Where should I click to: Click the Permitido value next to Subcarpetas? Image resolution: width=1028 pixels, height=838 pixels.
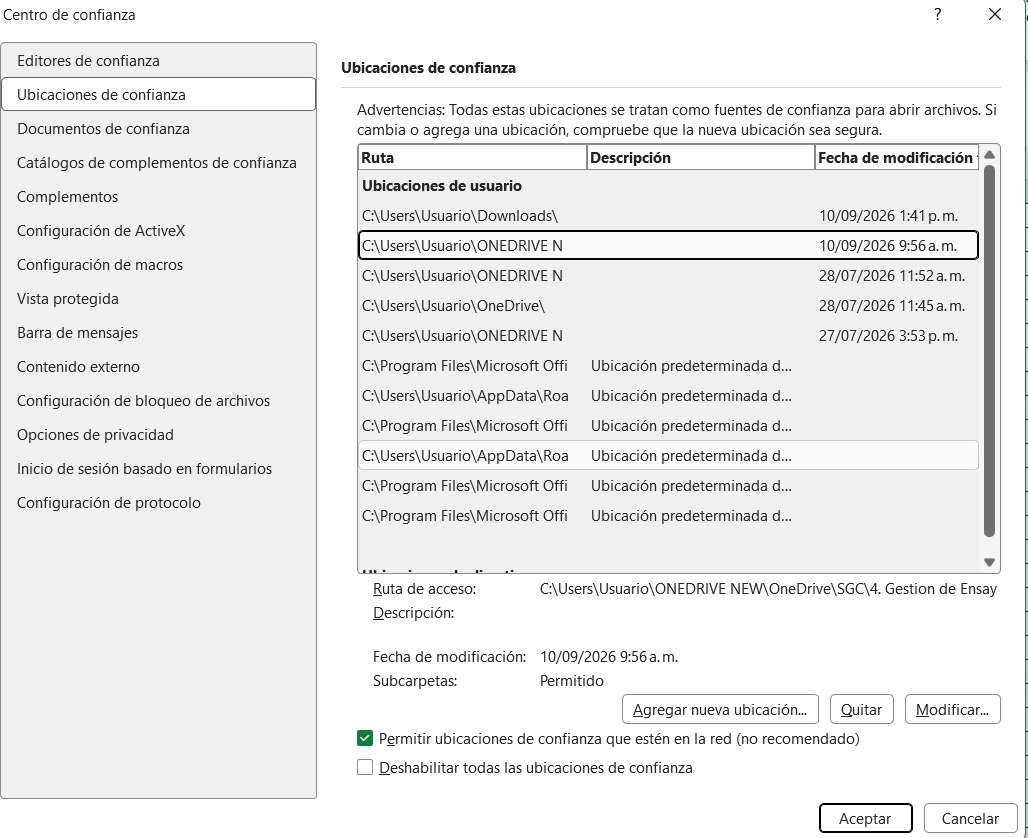tap(572, 681)
